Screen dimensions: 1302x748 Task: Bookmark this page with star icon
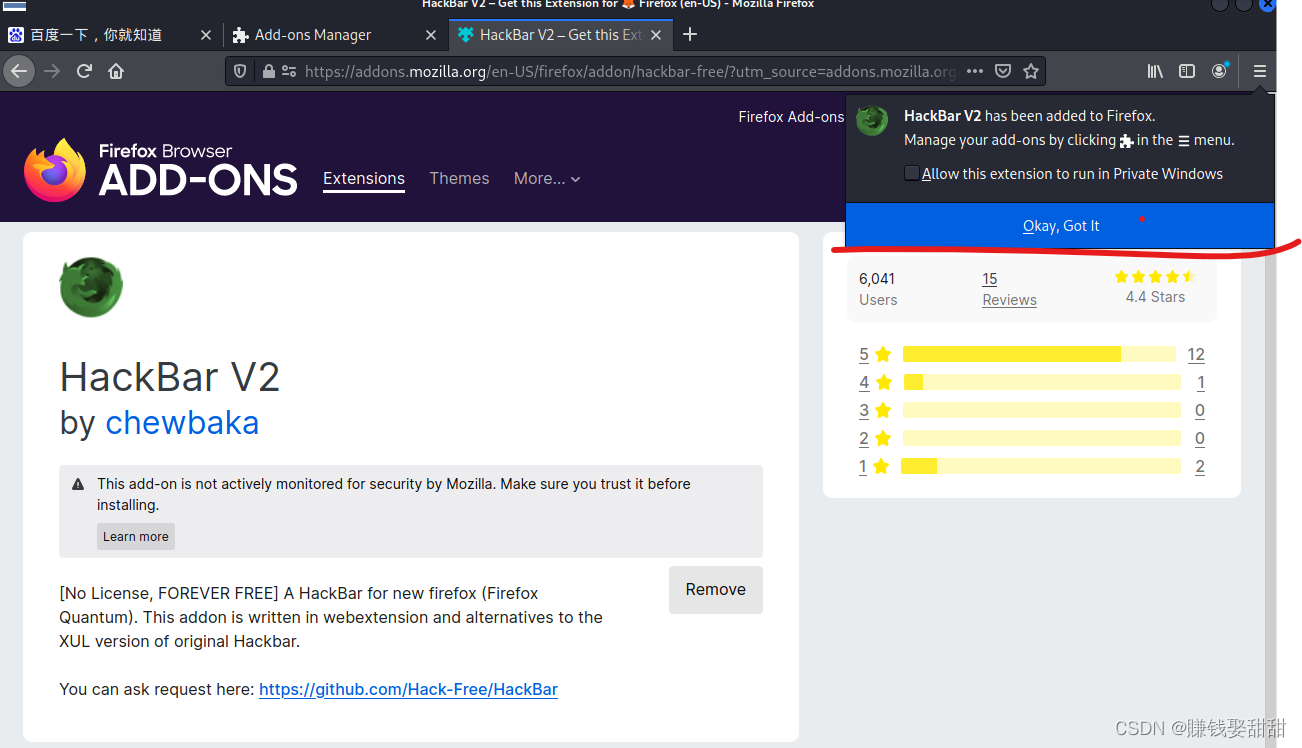coord(1031,71)
